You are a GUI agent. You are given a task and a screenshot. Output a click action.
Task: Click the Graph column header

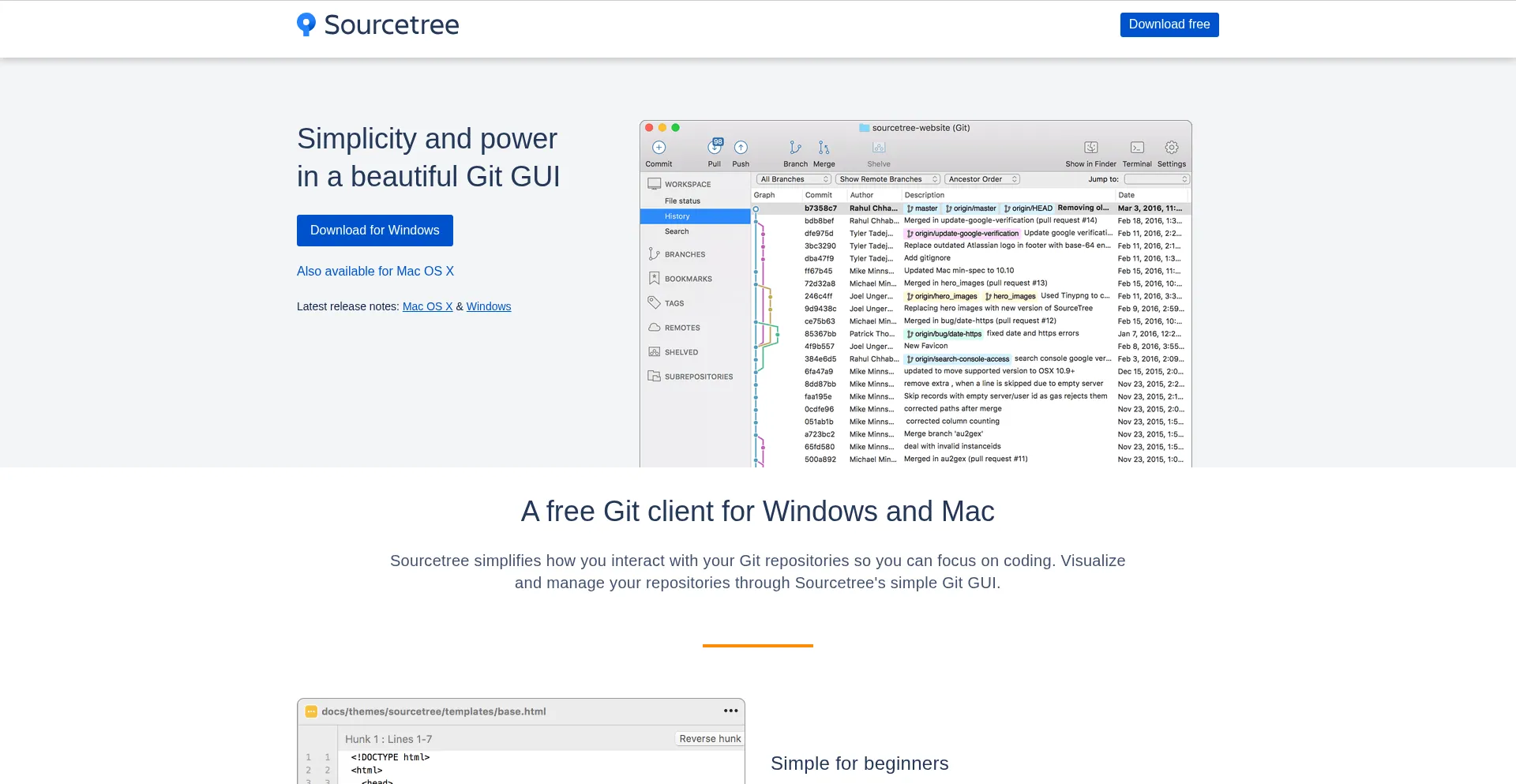point(764,195)
